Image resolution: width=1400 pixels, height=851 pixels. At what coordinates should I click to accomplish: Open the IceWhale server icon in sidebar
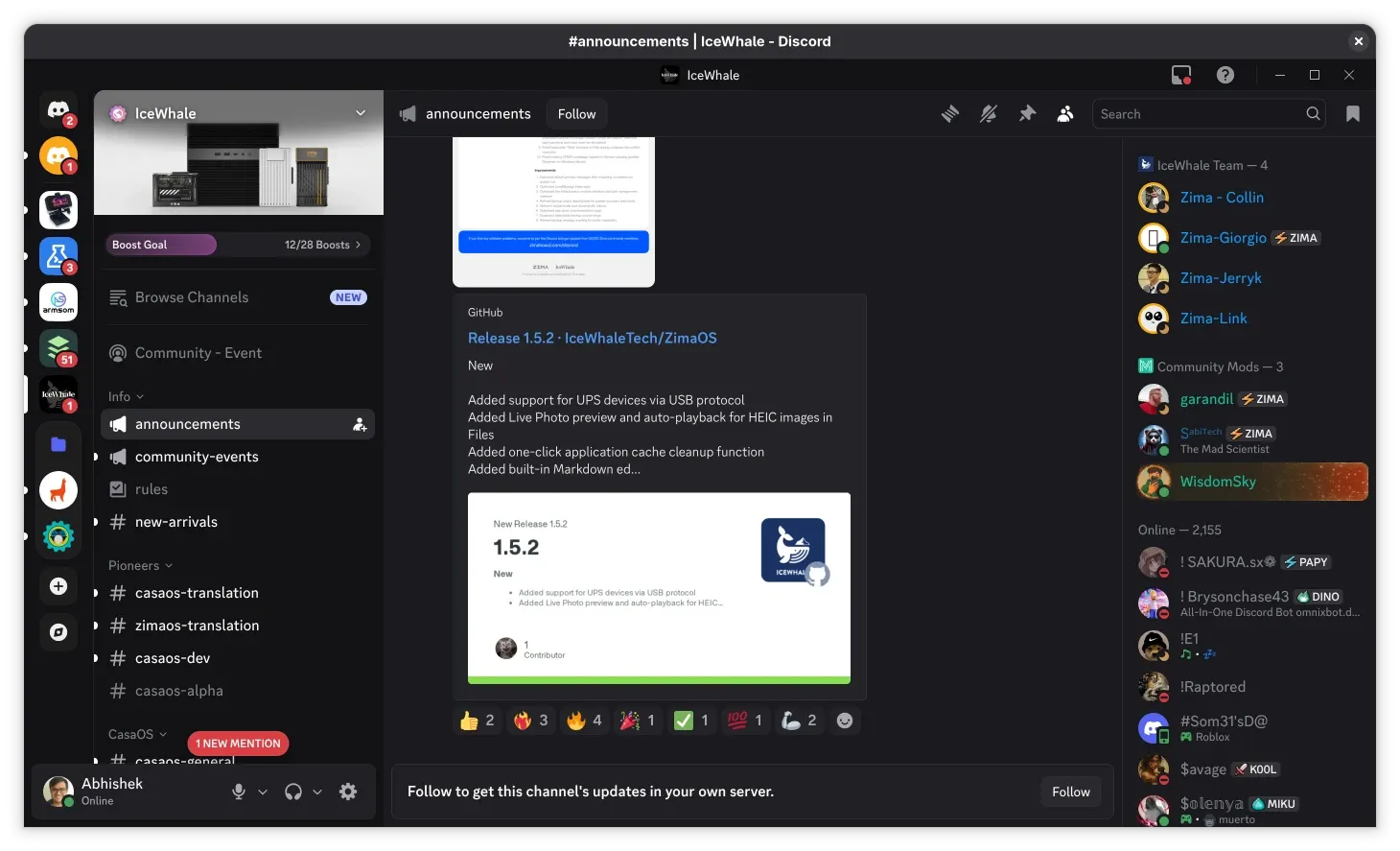(58, 394)
